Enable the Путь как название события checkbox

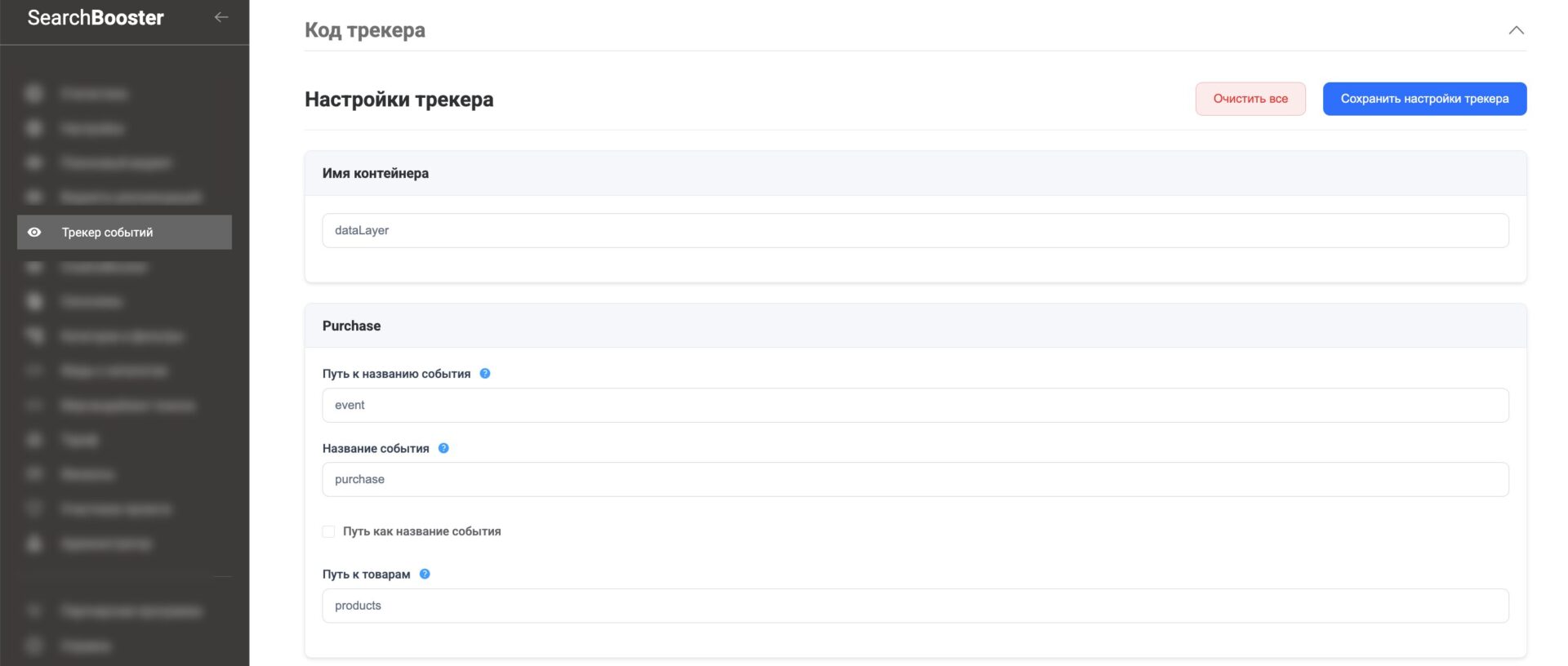click(x=328, y=531)
